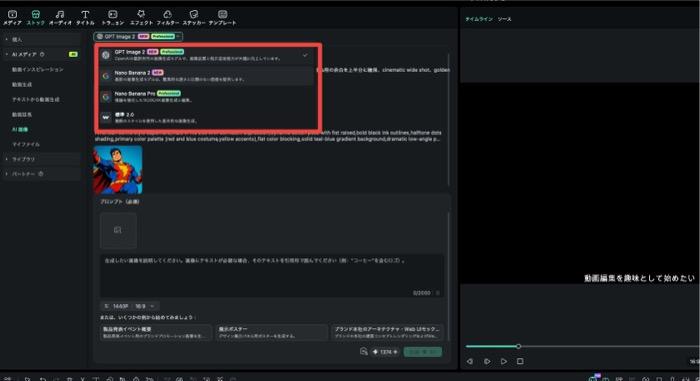This screenshot has width=700, height=381.
Task: Open the メディア (Media) tab
Action: [12, 17]
